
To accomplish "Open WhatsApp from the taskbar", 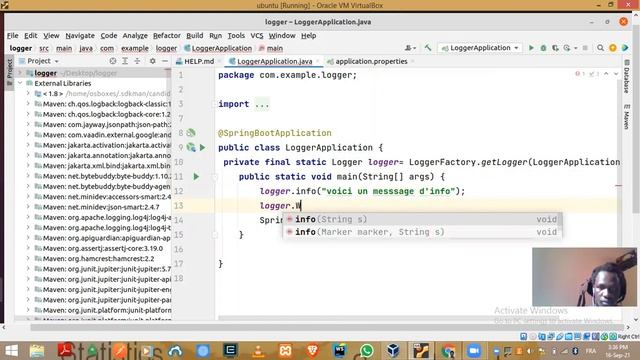I will point(367,351).
